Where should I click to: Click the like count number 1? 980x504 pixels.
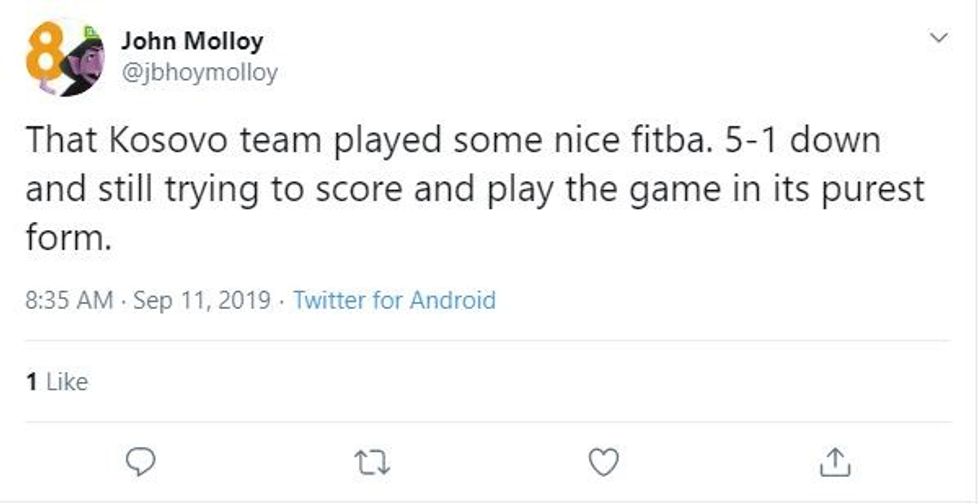[31, 382]
